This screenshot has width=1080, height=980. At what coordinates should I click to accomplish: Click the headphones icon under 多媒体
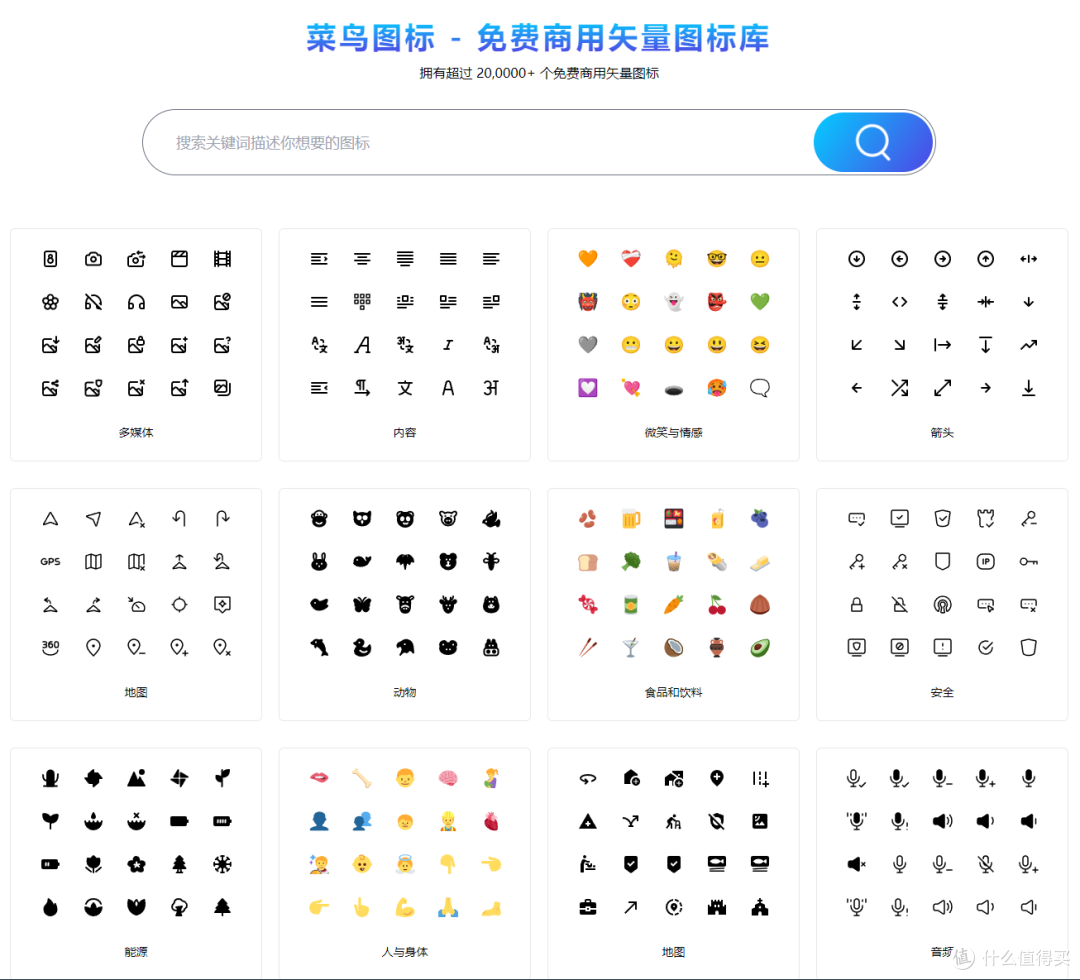point(136,301)
